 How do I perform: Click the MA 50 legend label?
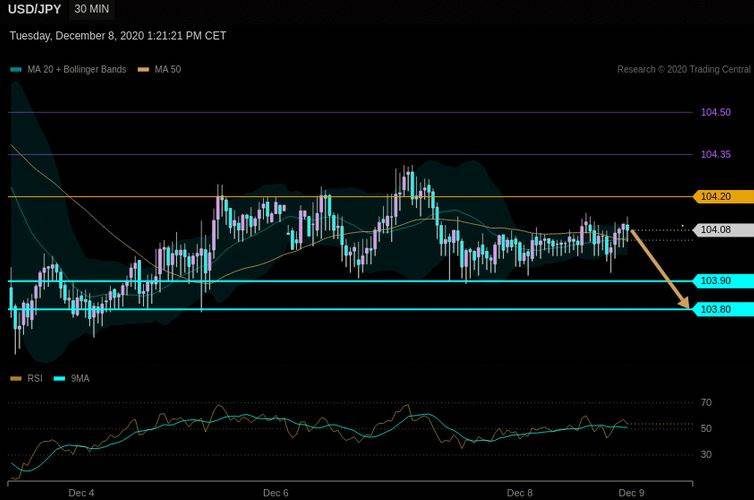[168, 69]
